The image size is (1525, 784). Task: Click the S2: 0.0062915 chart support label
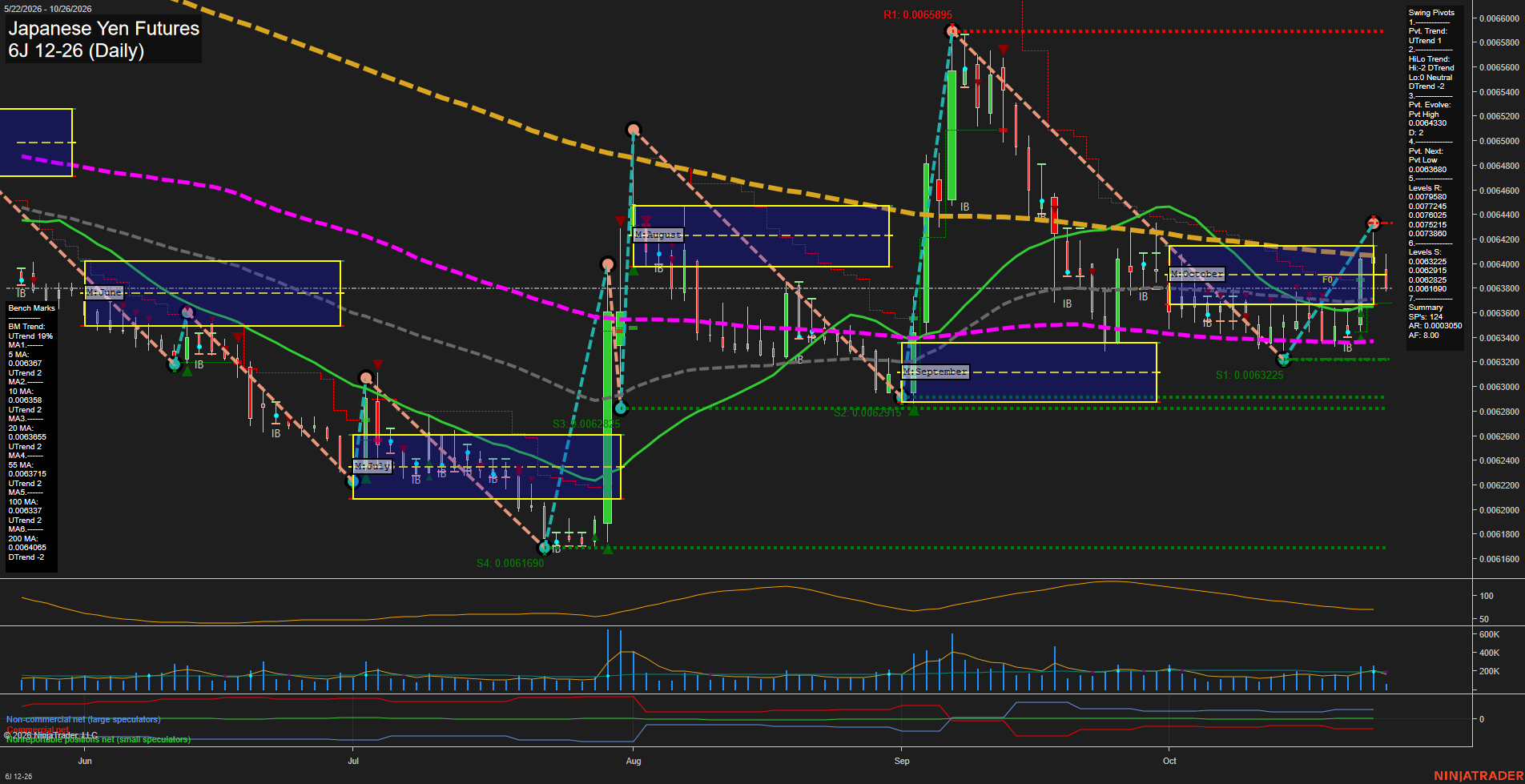867,412
